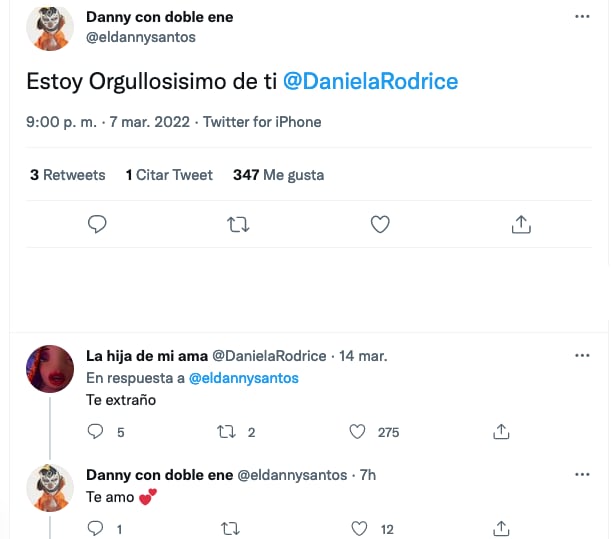Open more options on 'Te amo' reply

(x=583, y=474)
